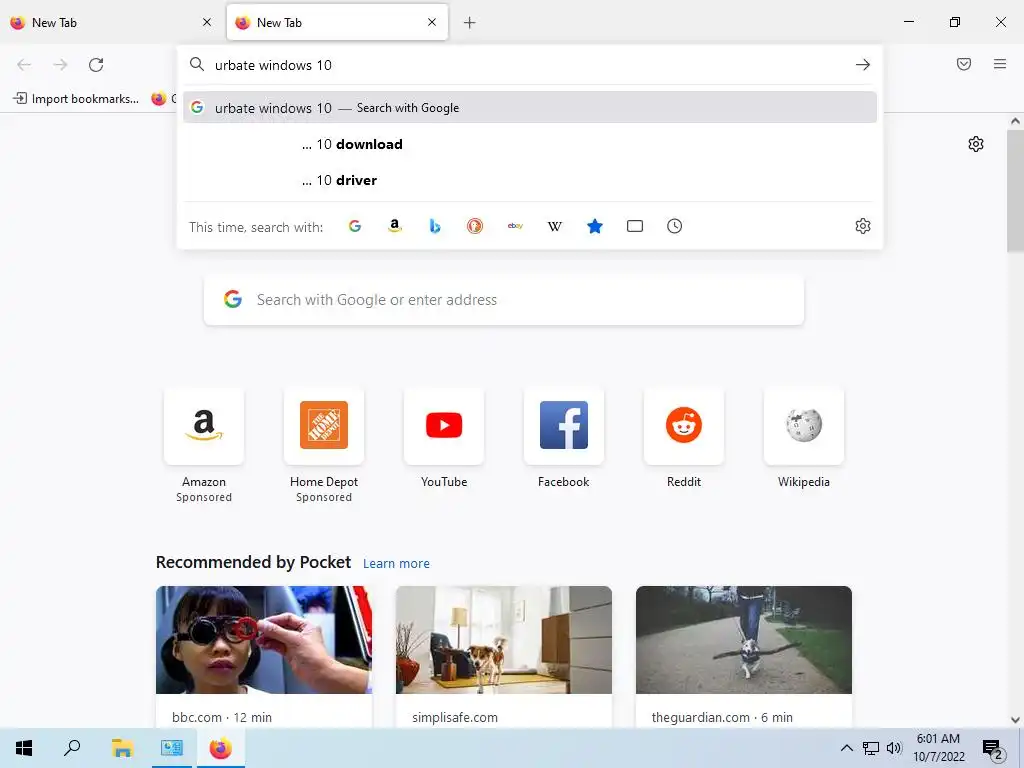The width and height of the screenshot is (1024, 768).
Task: Click Learn more link beside Pocket
Action: click(396, 564)
